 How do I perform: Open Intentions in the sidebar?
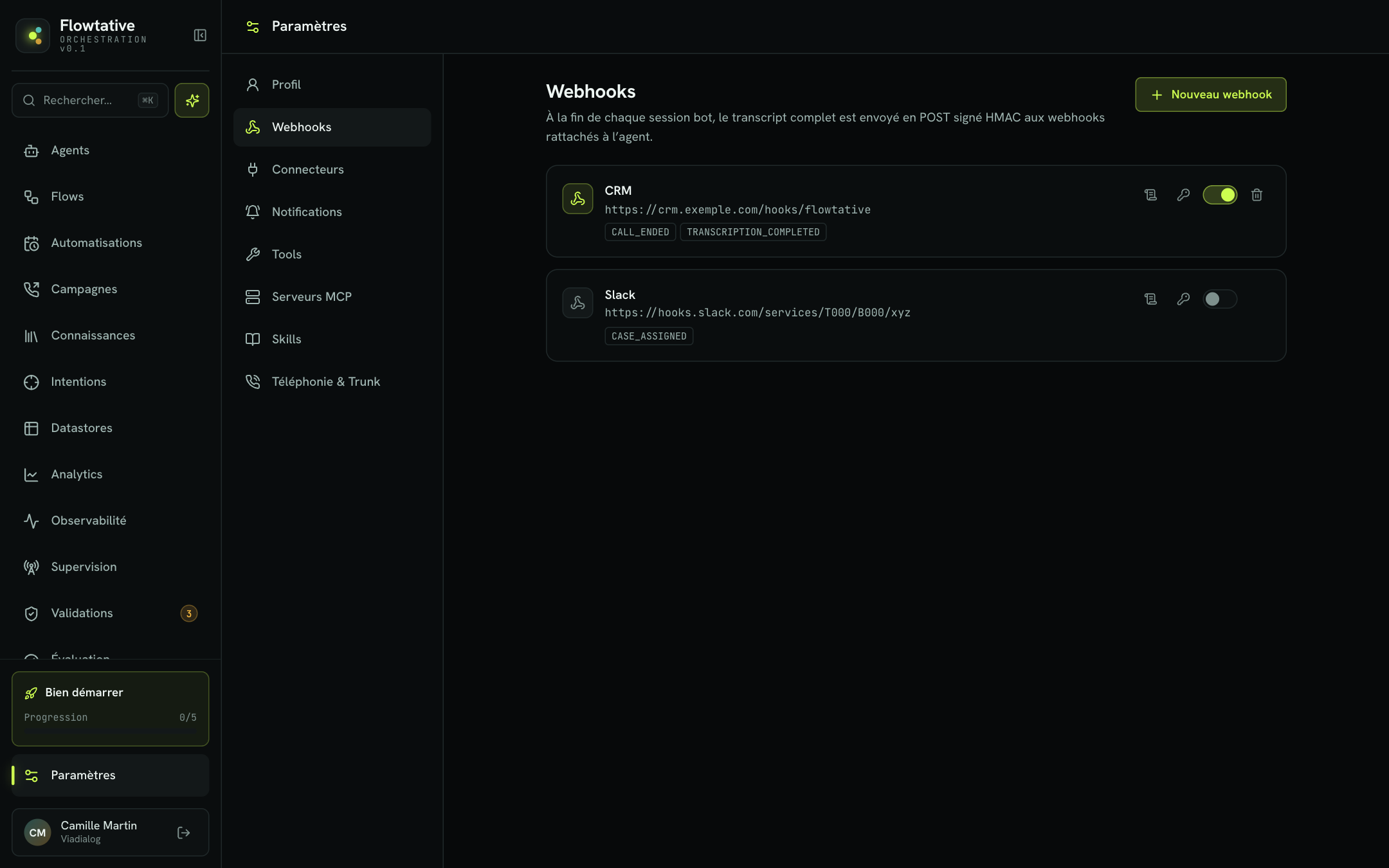tap(110, 382)
